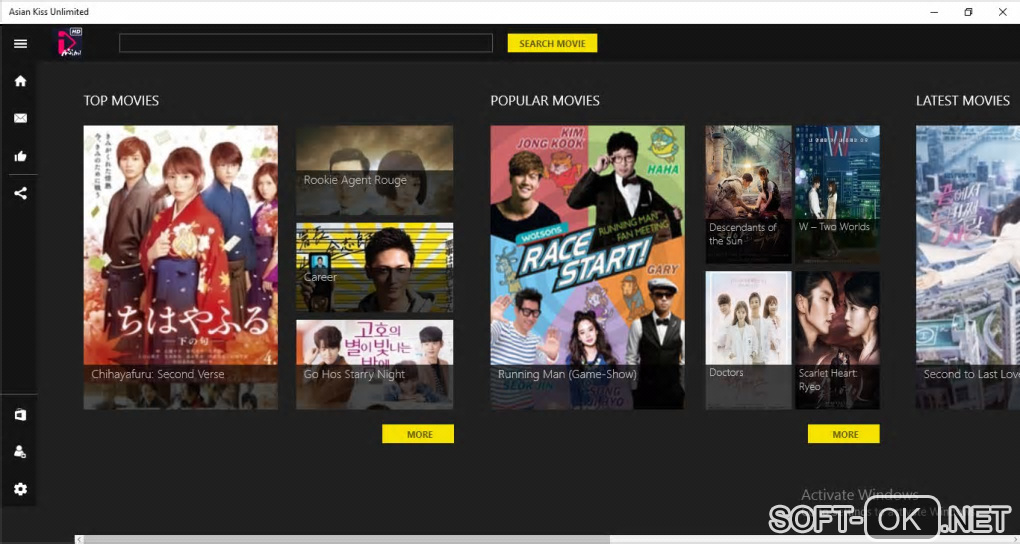This screenshot has width=1020, height=544.
Task: Open Scarlet Heart: Ryeo tile
Action: click(837, 340)
